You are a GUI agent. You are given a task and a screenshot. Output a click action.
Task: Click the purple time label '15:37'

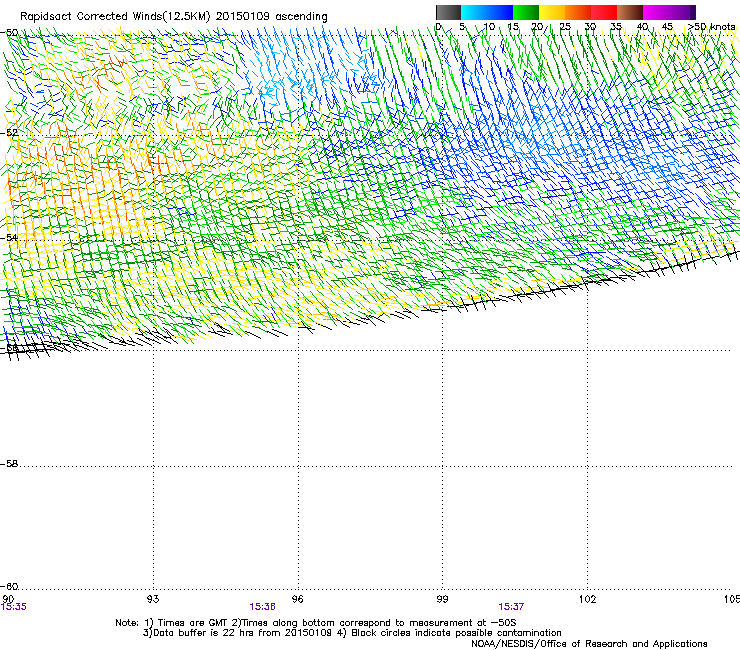(511, 607)
